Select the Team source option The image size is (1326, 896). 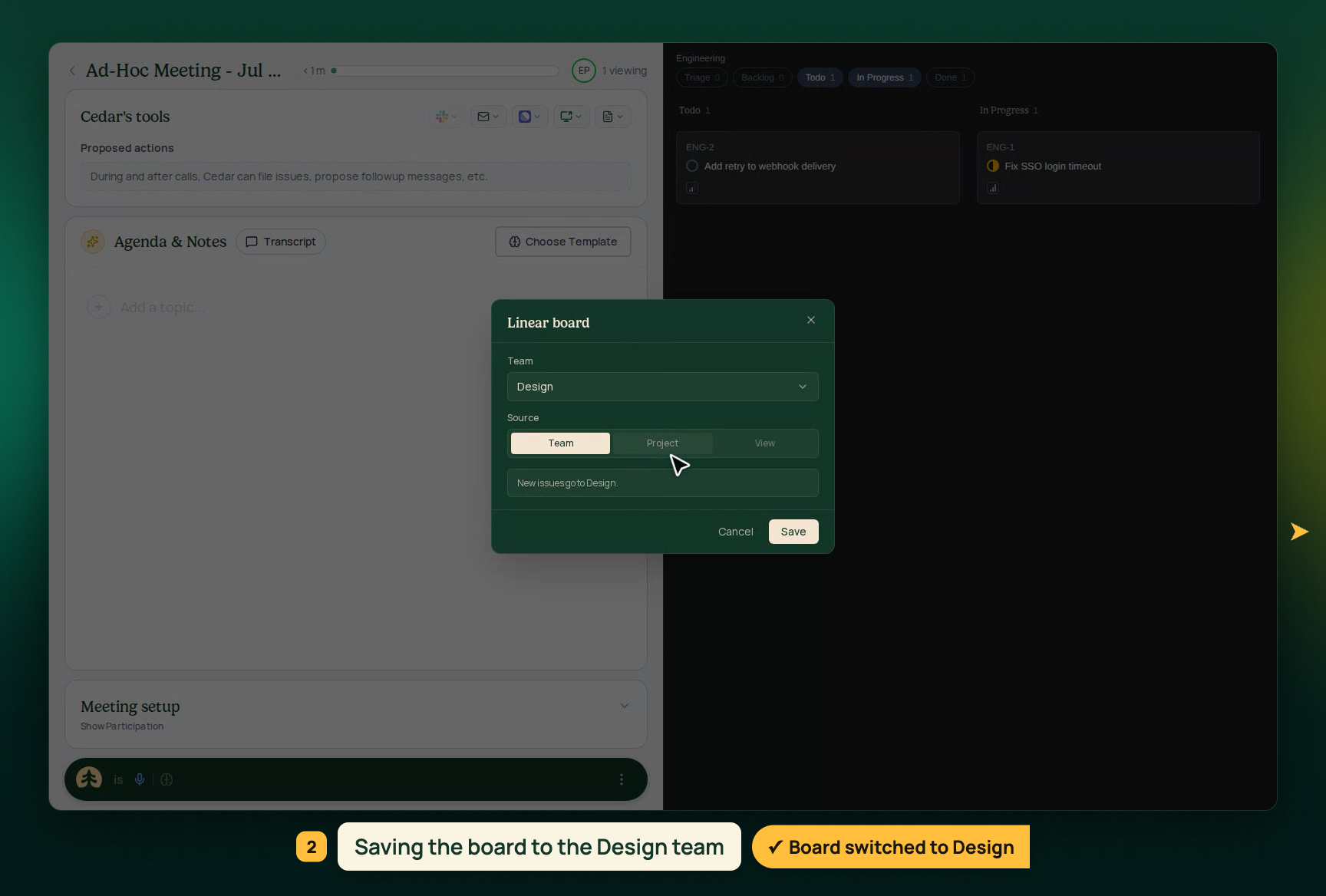tap(560, 443)
